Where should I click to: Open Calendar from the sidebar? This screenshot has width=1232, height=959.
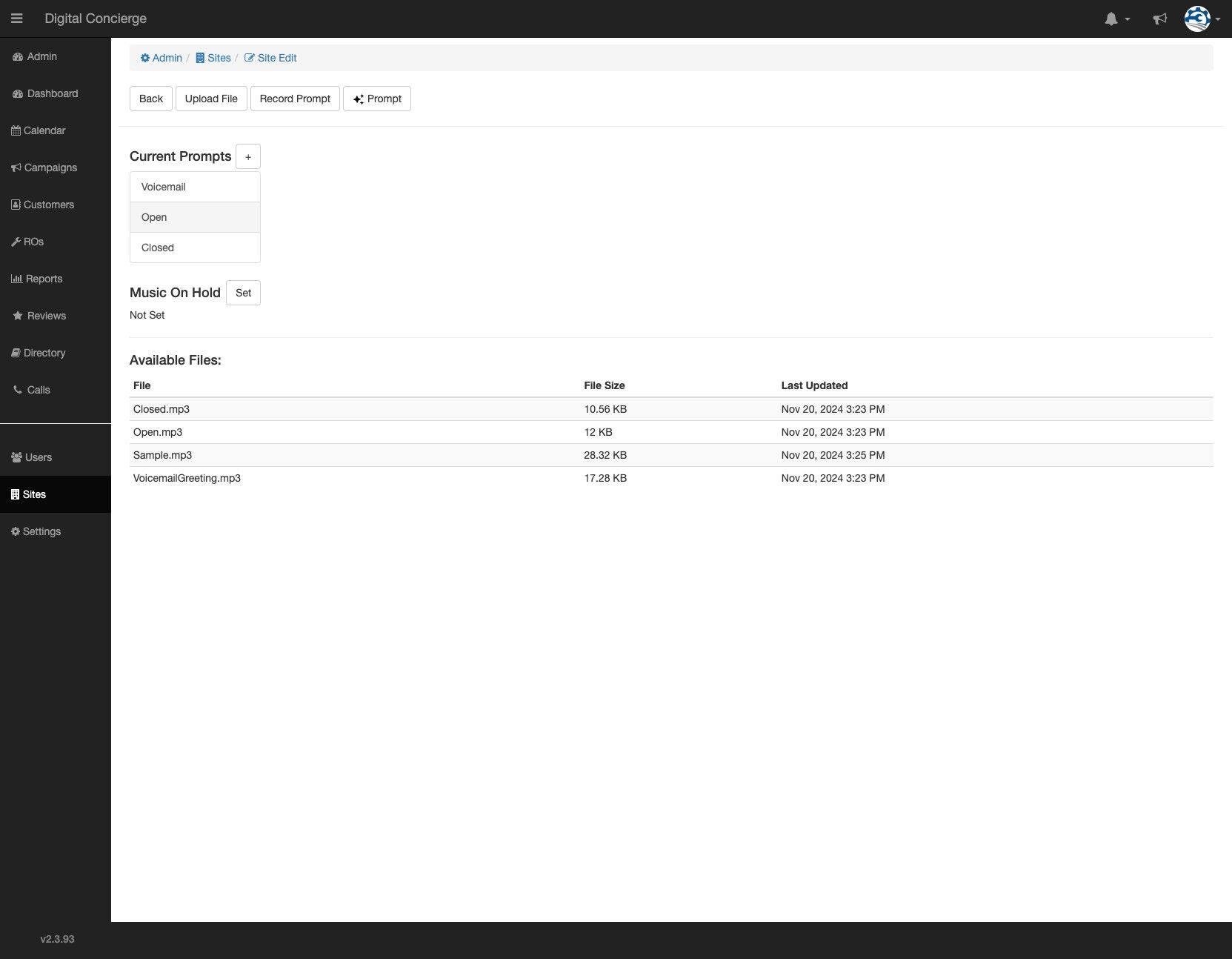coord(56,130)
